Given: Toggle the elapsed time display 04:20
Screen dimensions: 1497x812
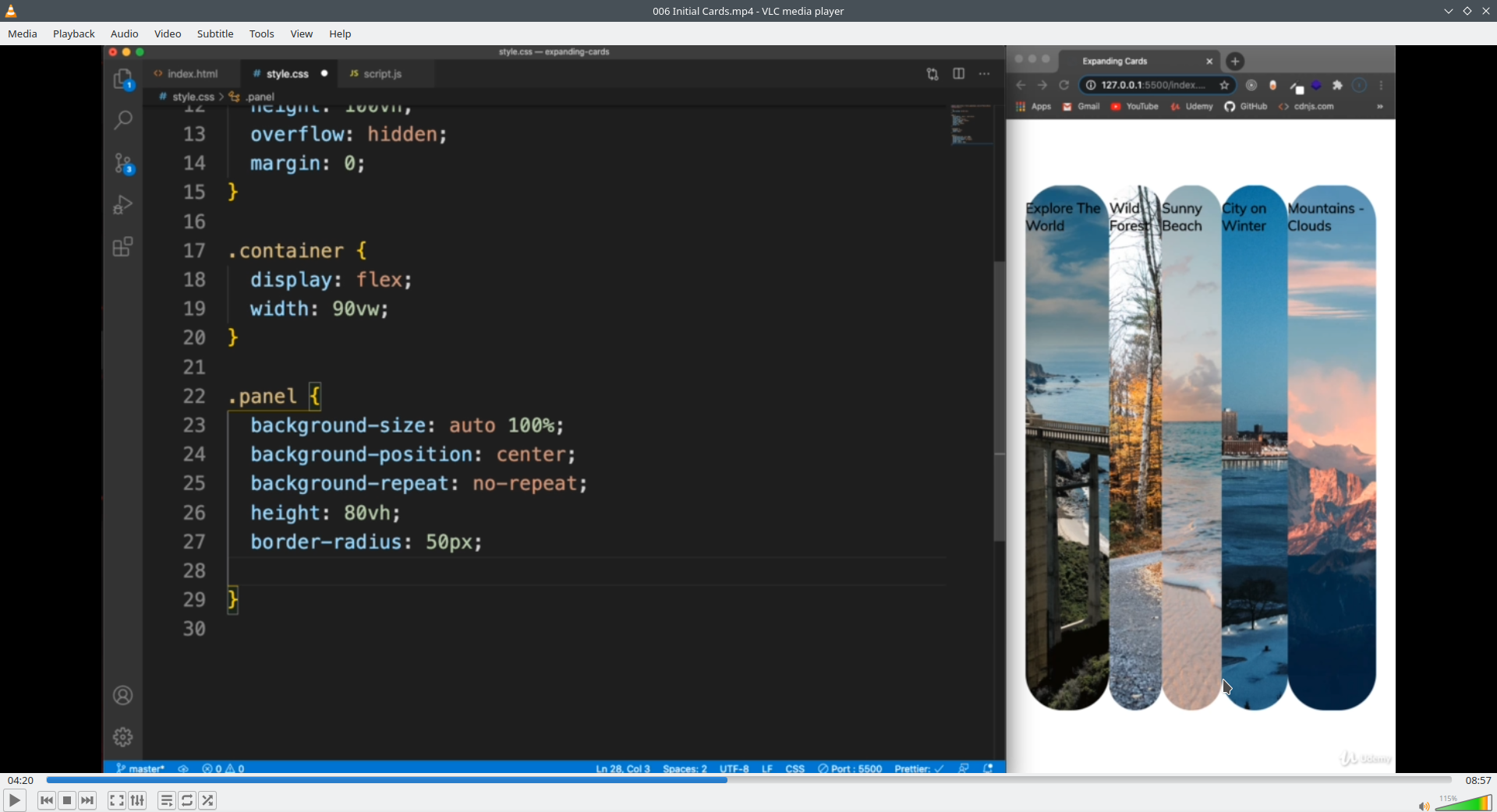Looking at the screenshot, I should coord(21,780).
